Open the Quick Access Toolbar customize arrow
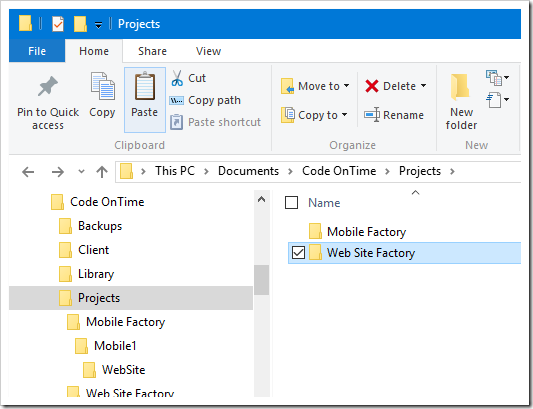 pyautogui.click(x=98, y=25)
